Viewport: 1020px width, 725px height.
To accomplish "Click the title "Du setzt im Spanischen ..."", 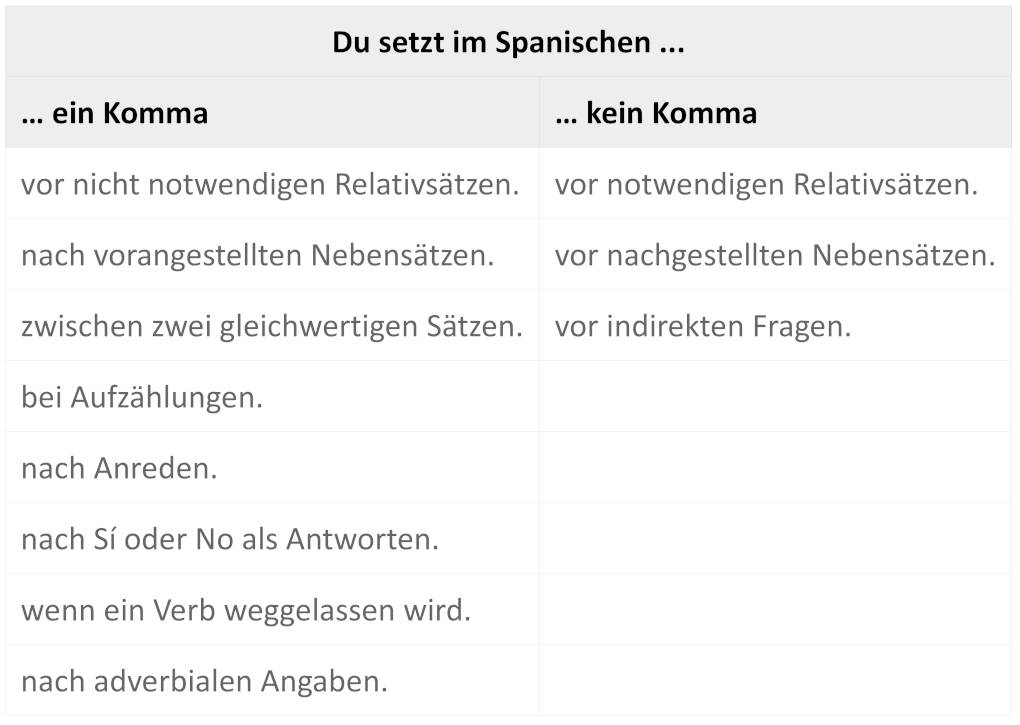I will click(508, 43).
